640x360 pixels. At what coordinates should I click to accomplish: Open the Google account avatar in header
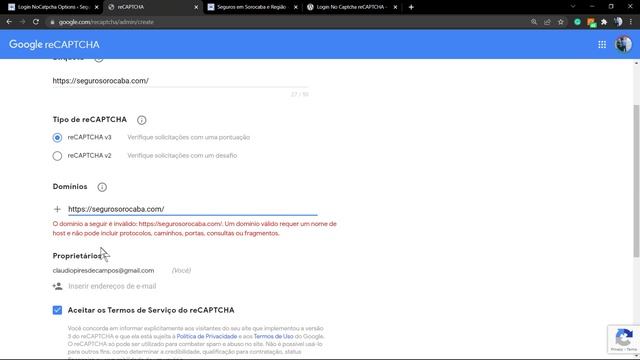623,44
